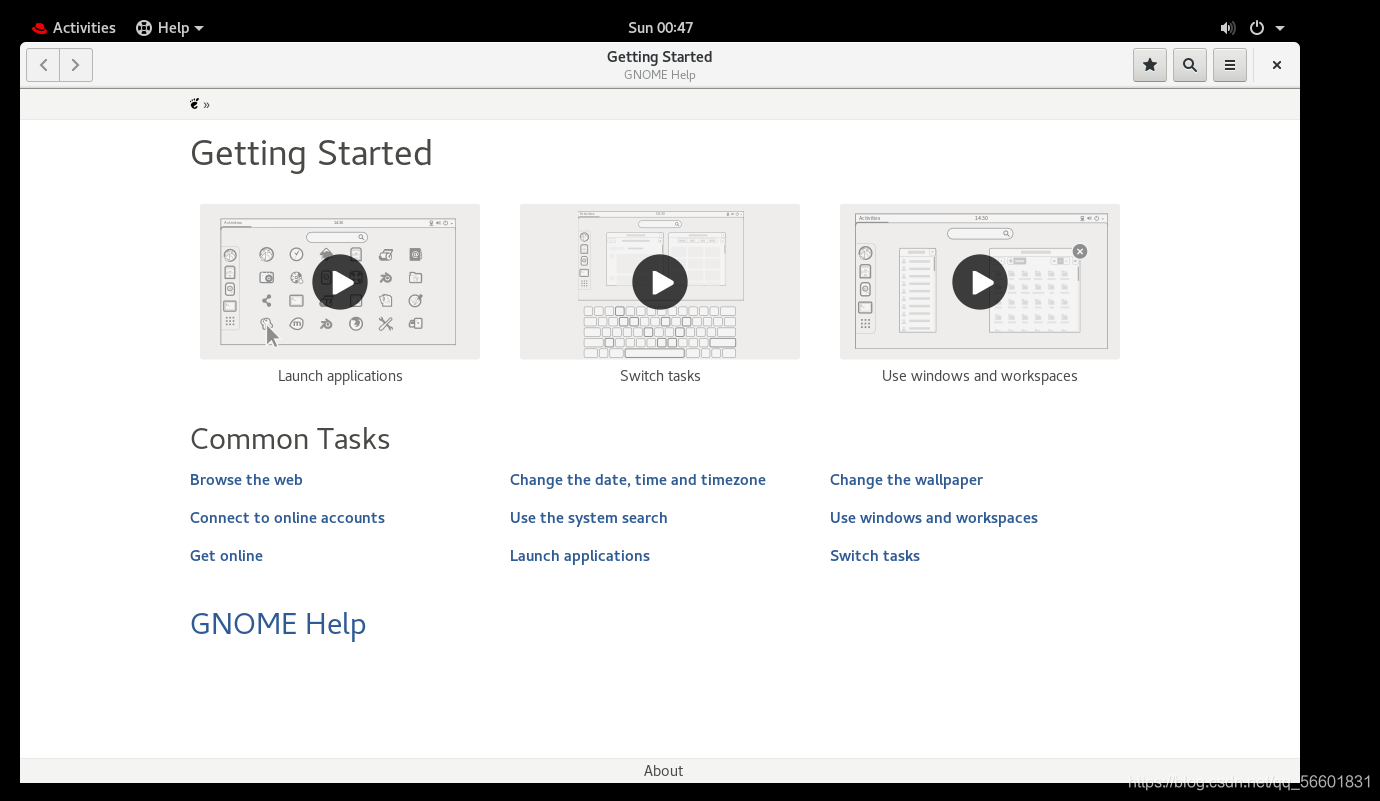Screen dimensions: 1380x801
Task: Go back with the left arrow button
Action: point(43,65)
